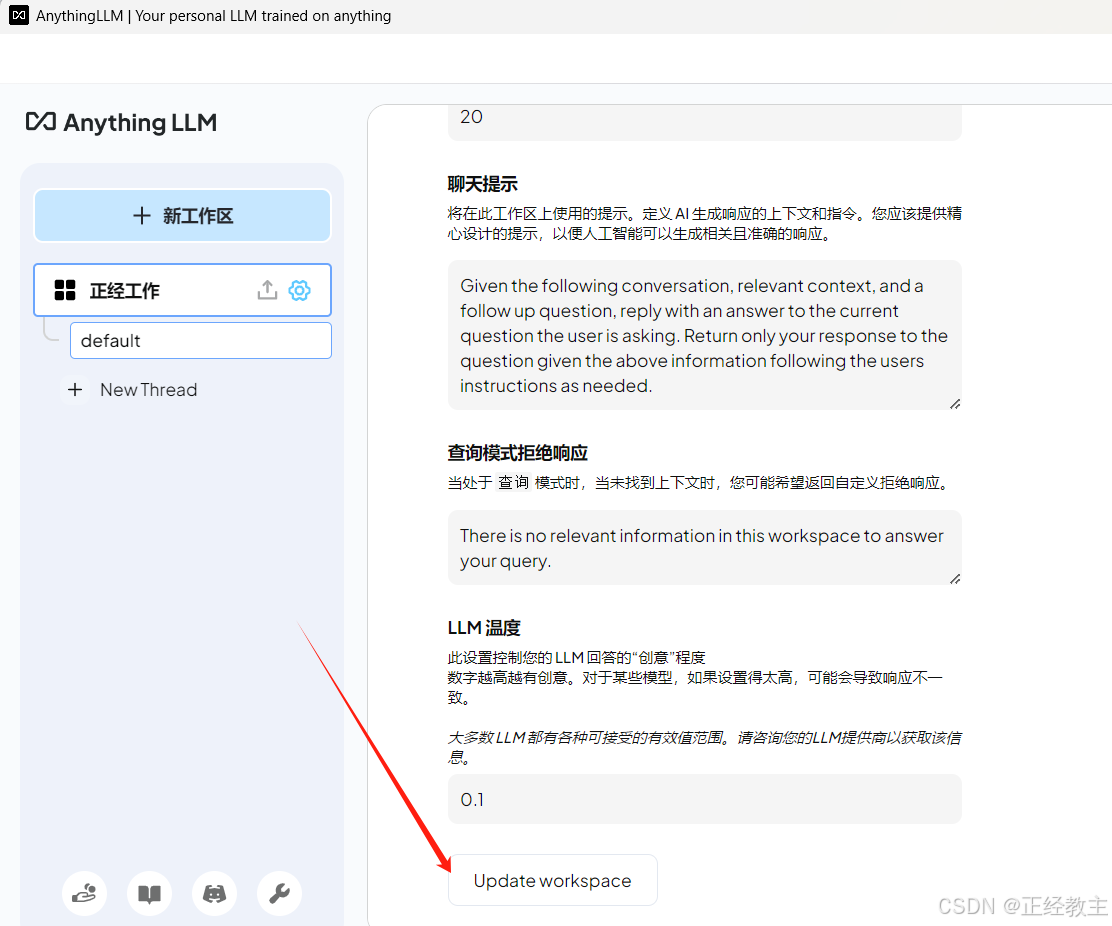Click the LLM 温度 heading

(484, 628)
